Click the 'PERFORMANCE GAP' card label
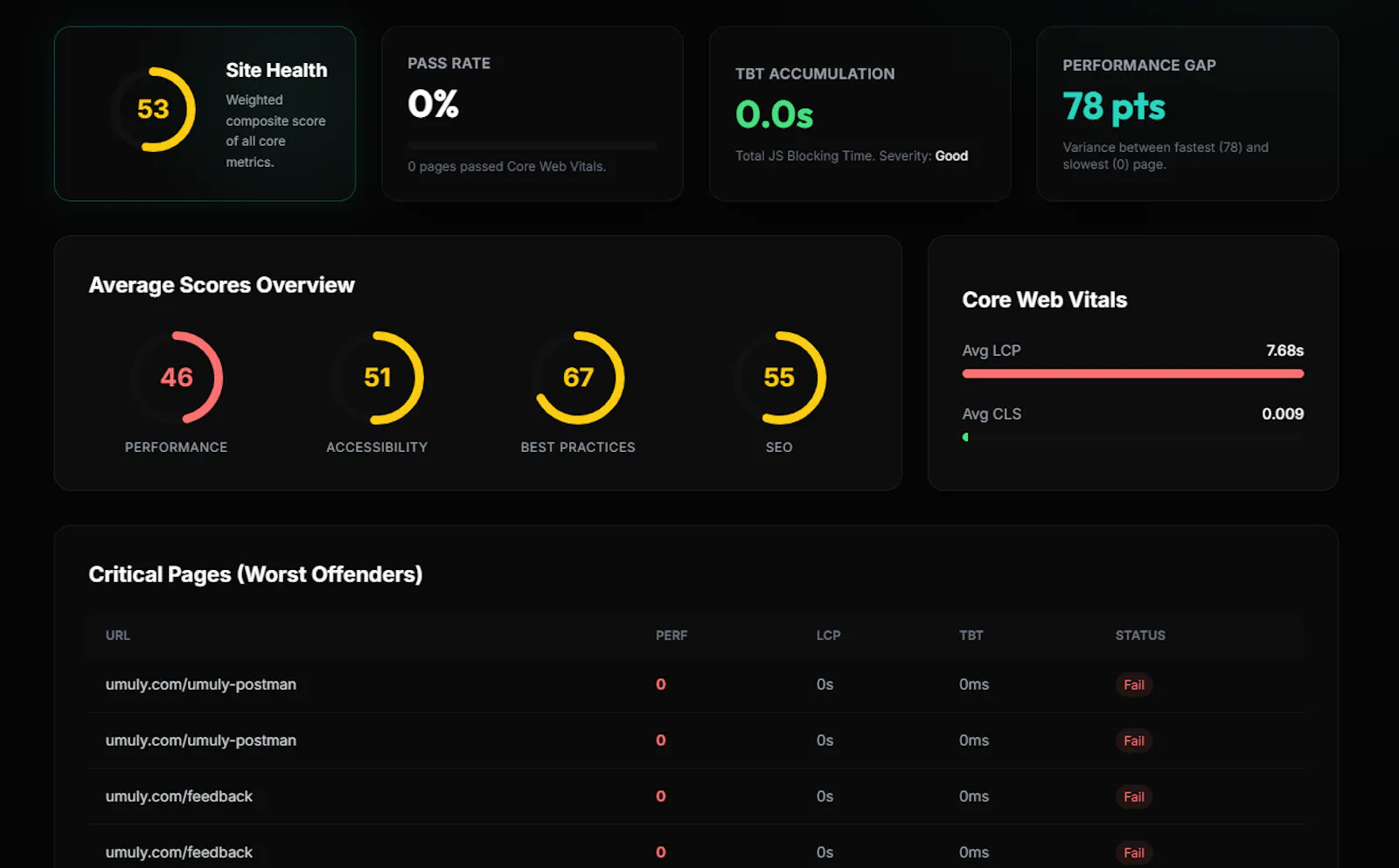The width and height of the screenshot is (1399, 868). [x=1139, y=66]
